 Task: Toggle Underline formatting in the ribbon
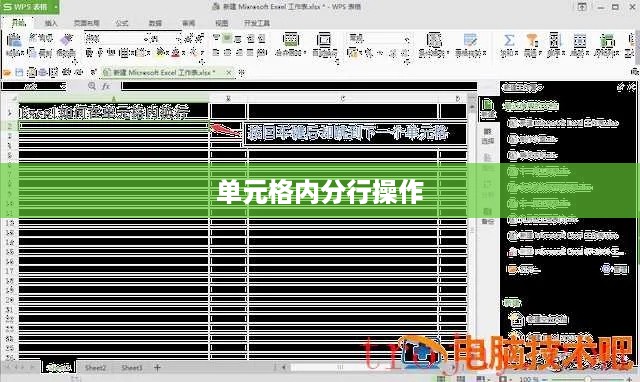[111, 52]
